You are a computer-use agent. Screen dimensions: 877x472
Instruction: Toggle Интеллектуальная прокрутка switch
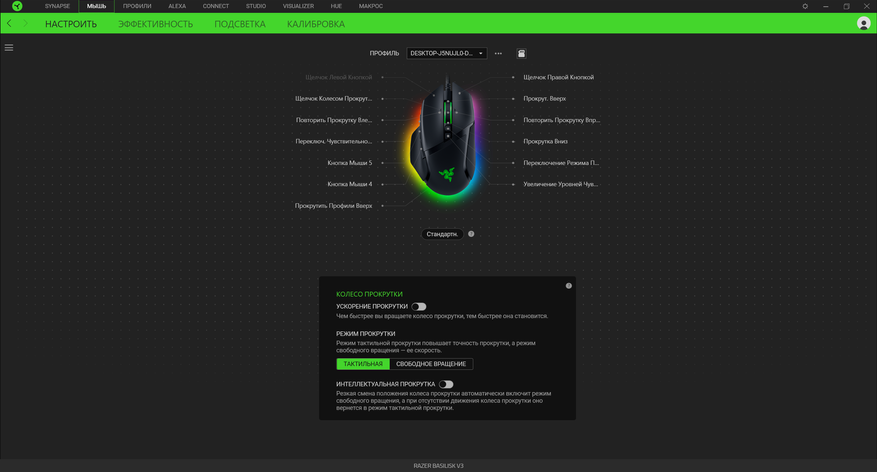446,384
